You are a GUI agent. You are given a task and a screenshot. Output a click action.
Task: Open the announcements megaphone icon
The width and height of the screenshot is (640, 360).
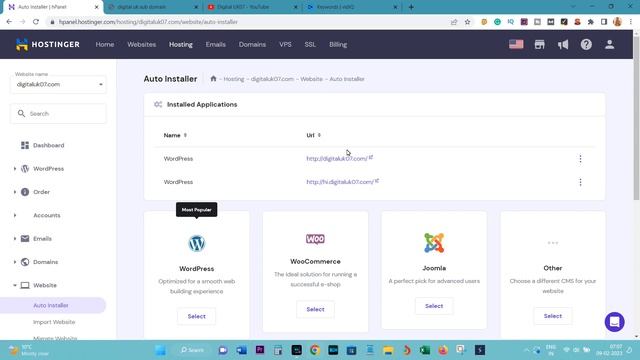tap(563, 44)
